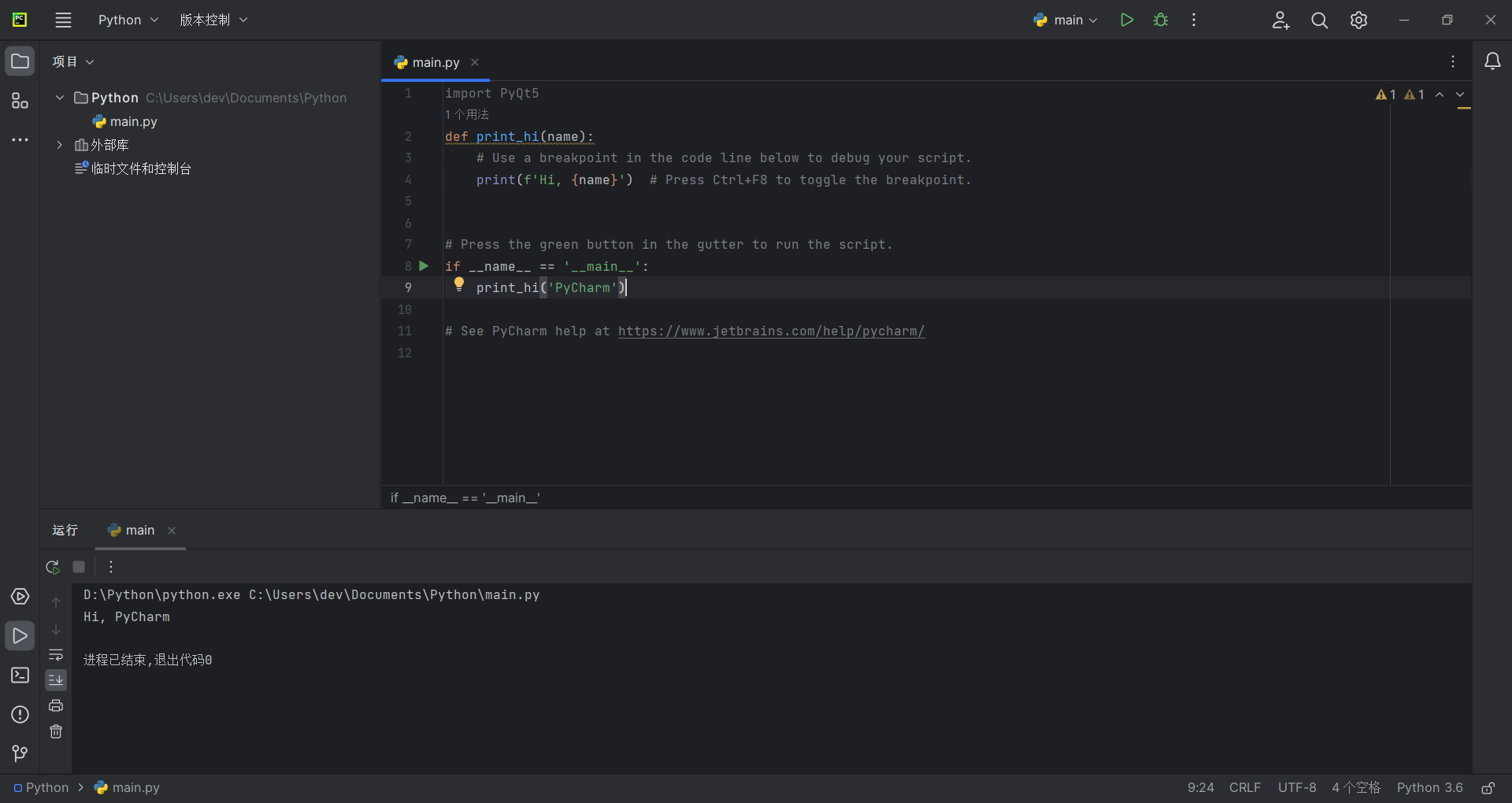
Task: Open the main hamburger menu
Action: (x=64, y=20)
